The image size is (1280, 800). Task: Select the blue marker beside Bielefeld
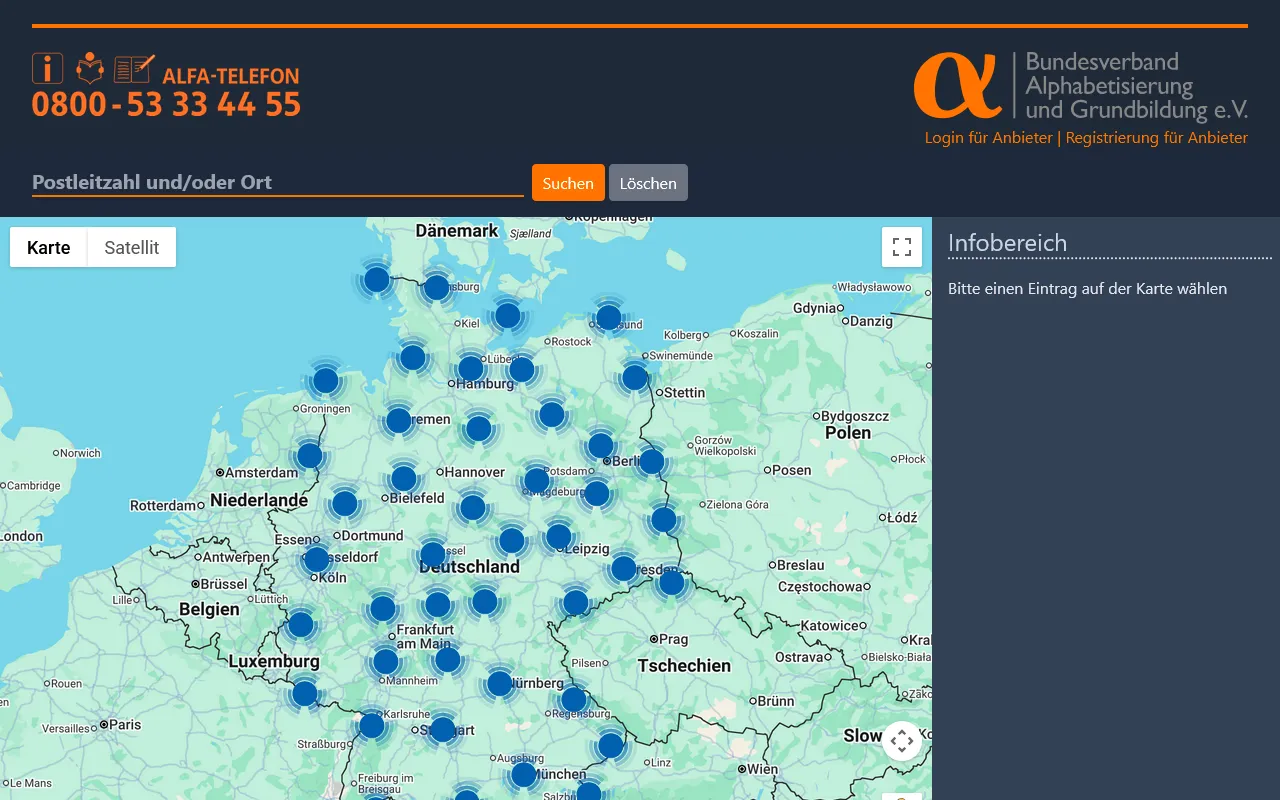404,479
